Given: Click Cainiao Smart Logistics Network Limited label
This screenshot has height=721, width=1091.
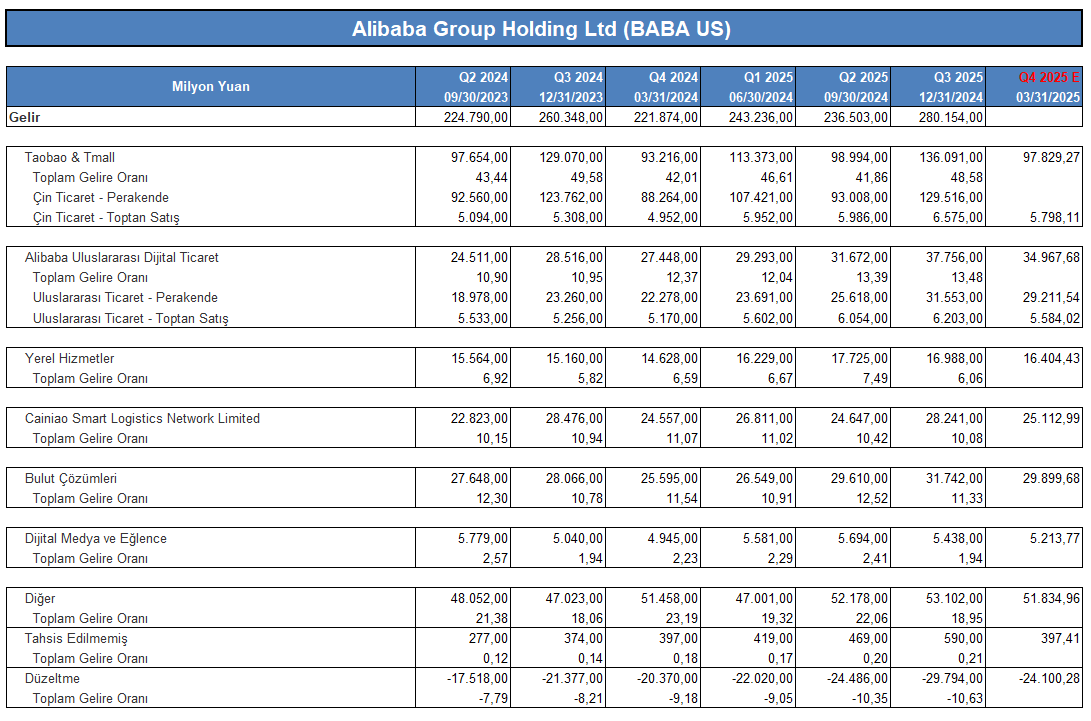Looking at the screenshot, I should [x=142, y=418].
